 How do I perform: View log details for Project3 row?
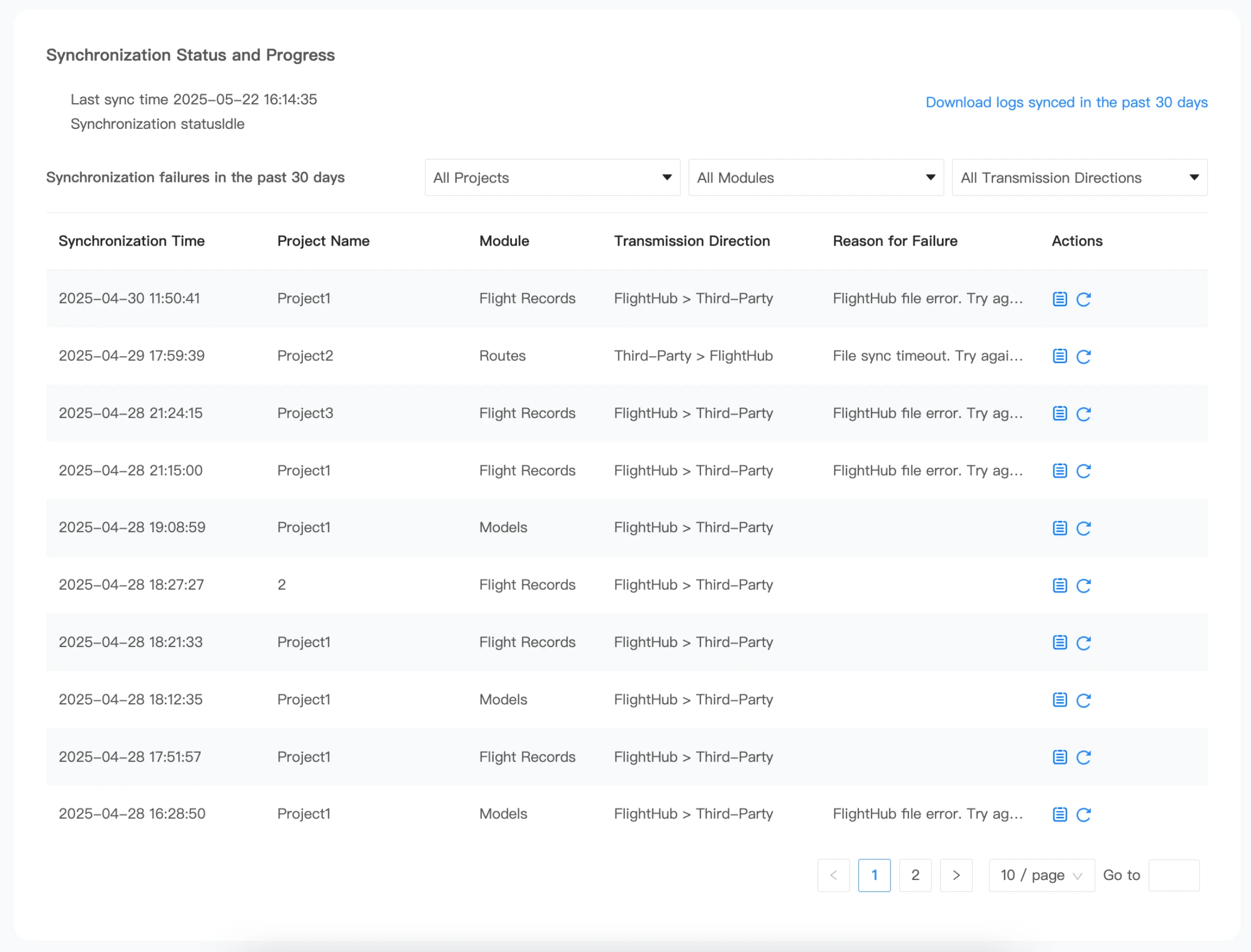pyautogui.click(x=1060, y=413)
